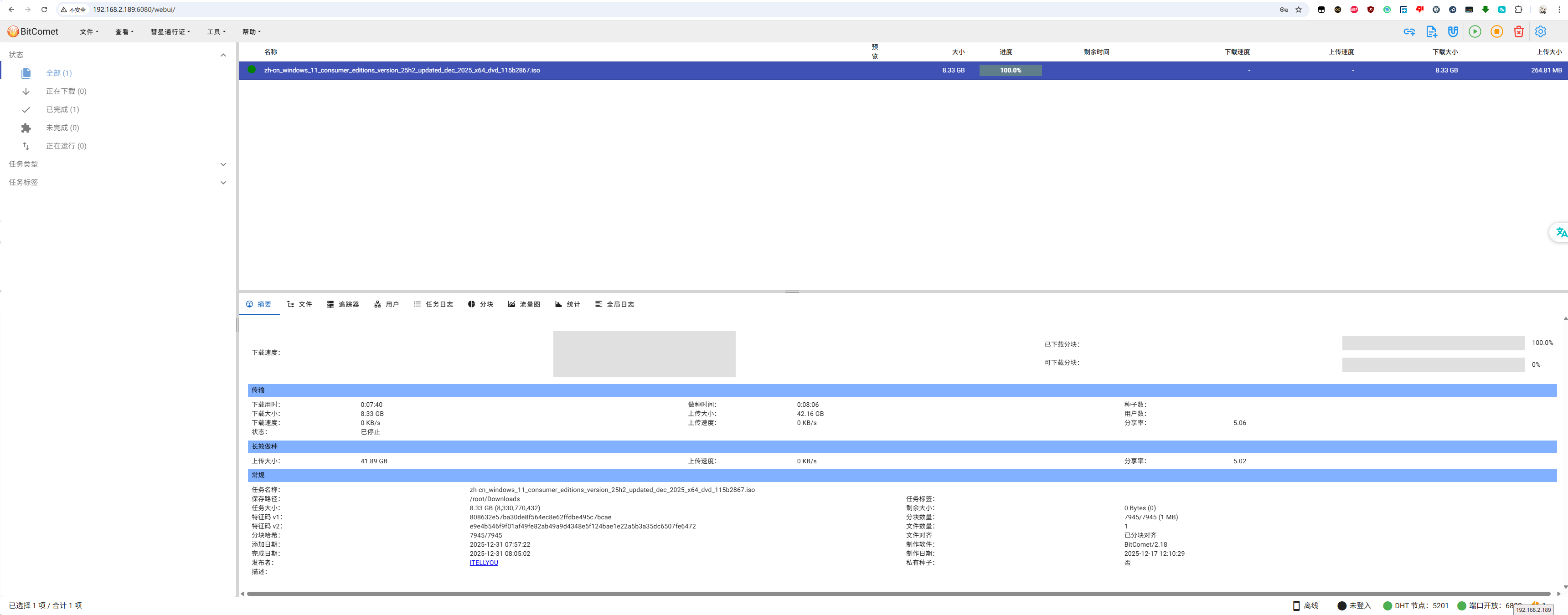Open the 工具 menu
1568x615 pixels.
click(x=216, y=31)
